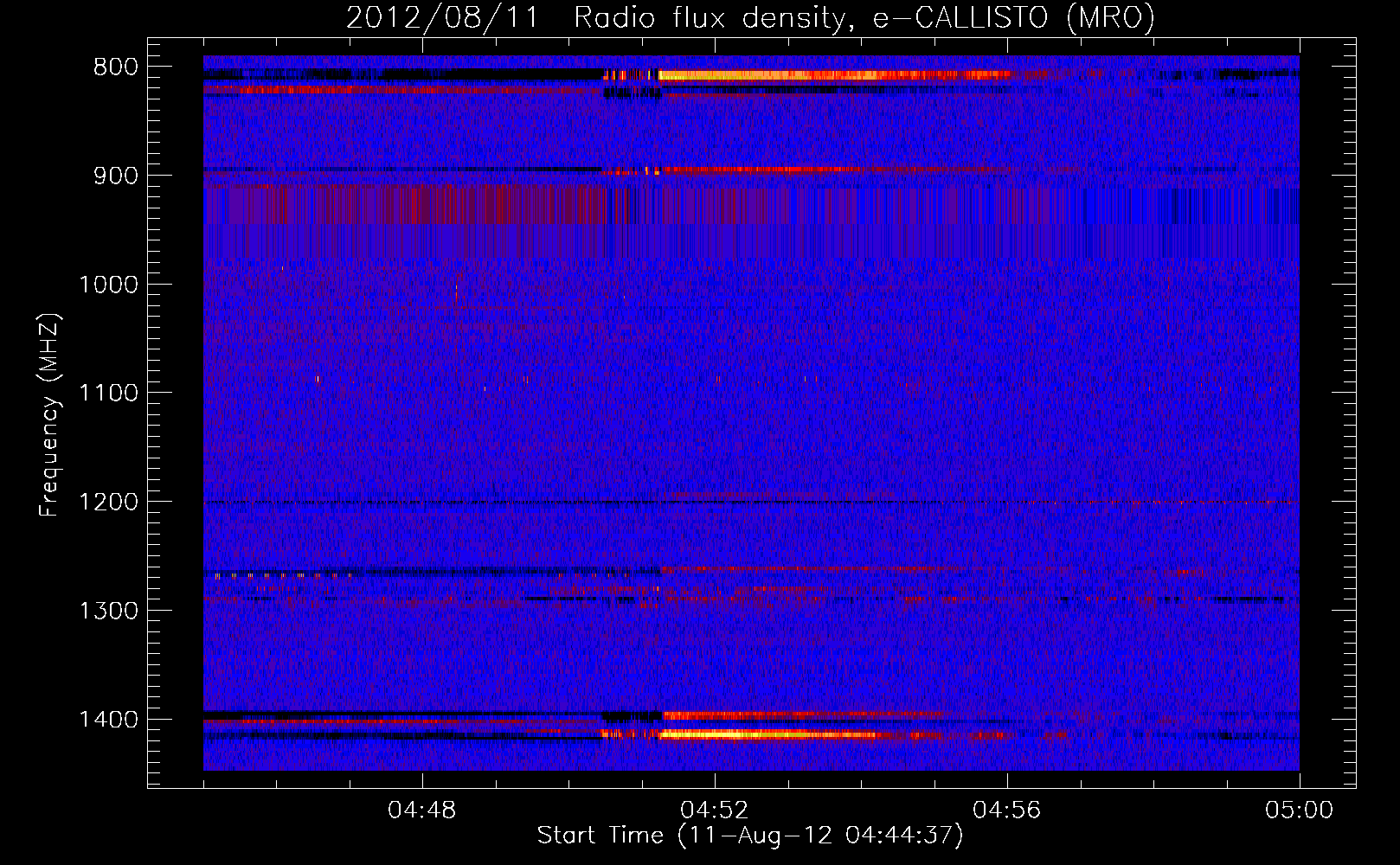Click the red striped band between 900 and 1000 MHz
The width and height of the screenshot is (1400, 865).
click(x=404, y=205)
